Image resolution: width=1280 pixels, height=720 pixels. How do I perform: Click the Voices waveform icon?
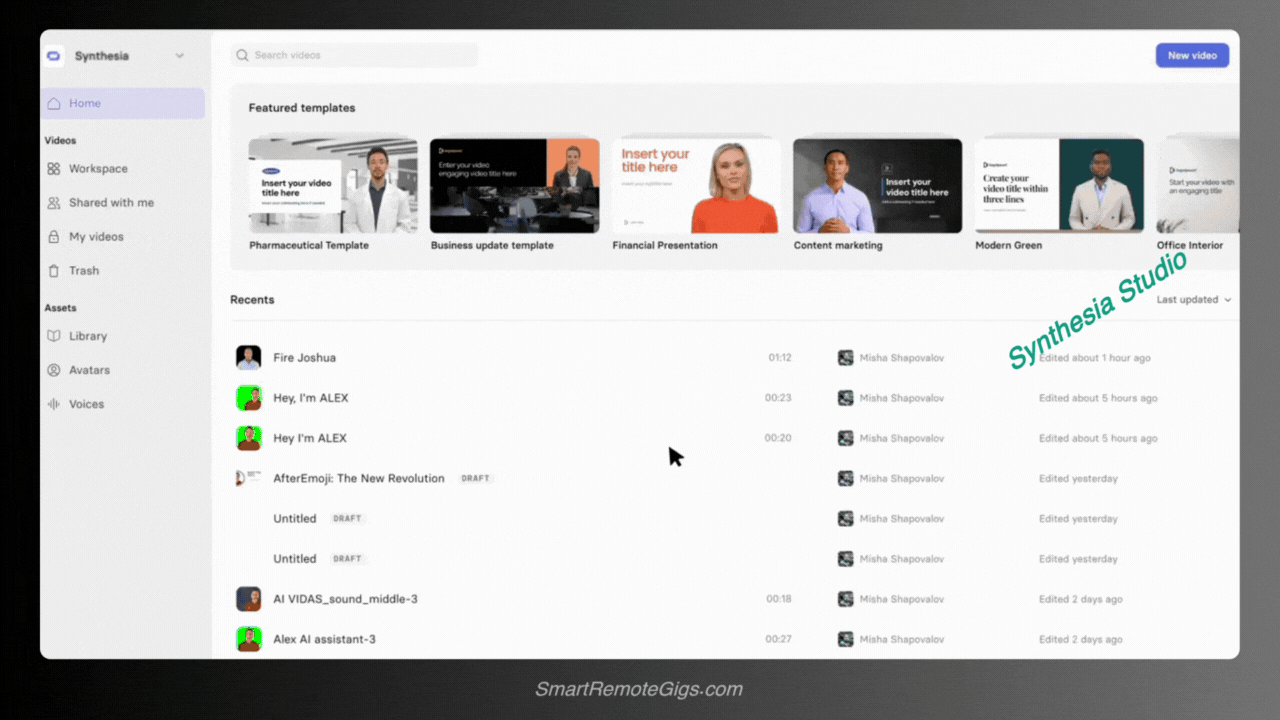coord(54,404)
